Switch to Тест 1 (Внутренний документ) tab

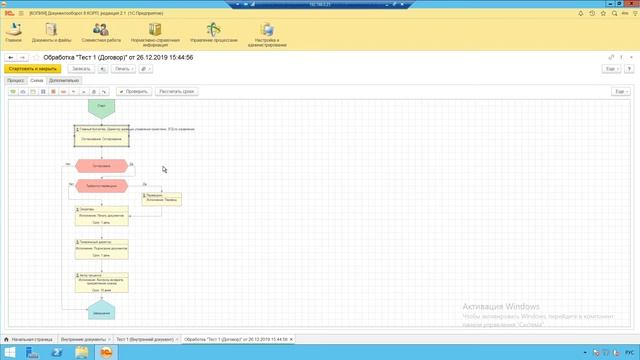[x=146, y=339]
